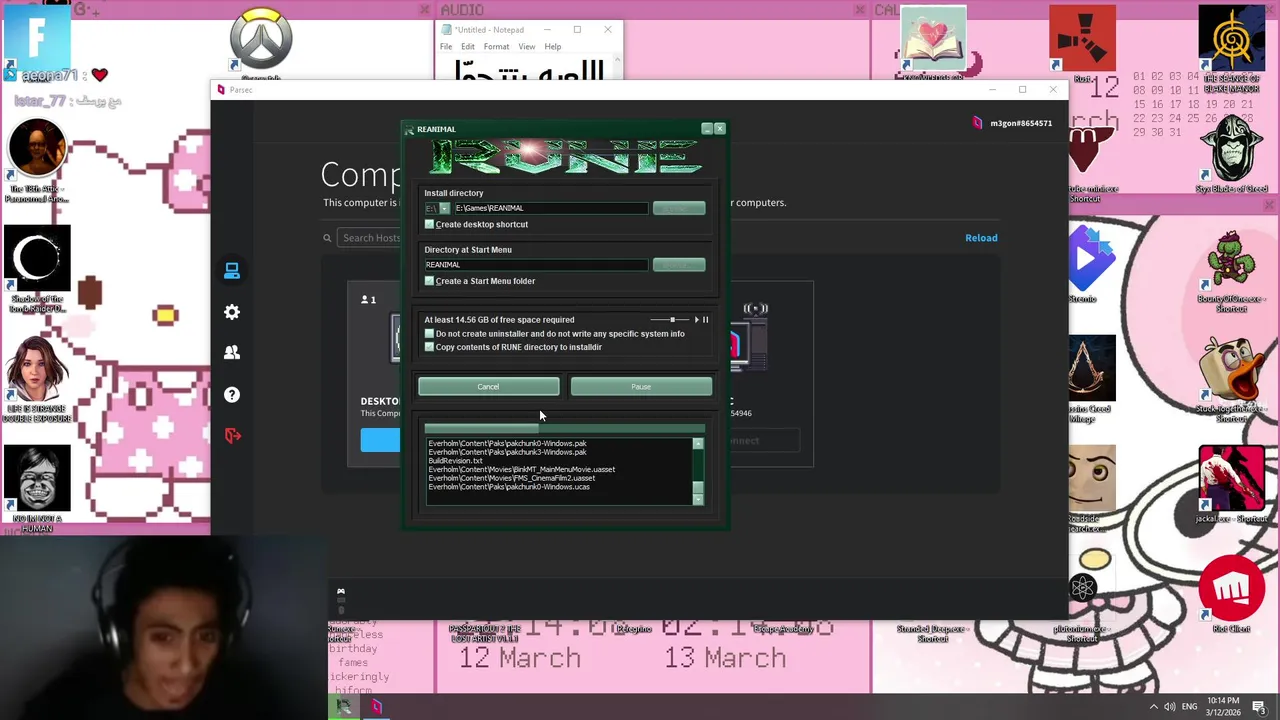Open the Fortnite desktop shortcut

(37, 38)
